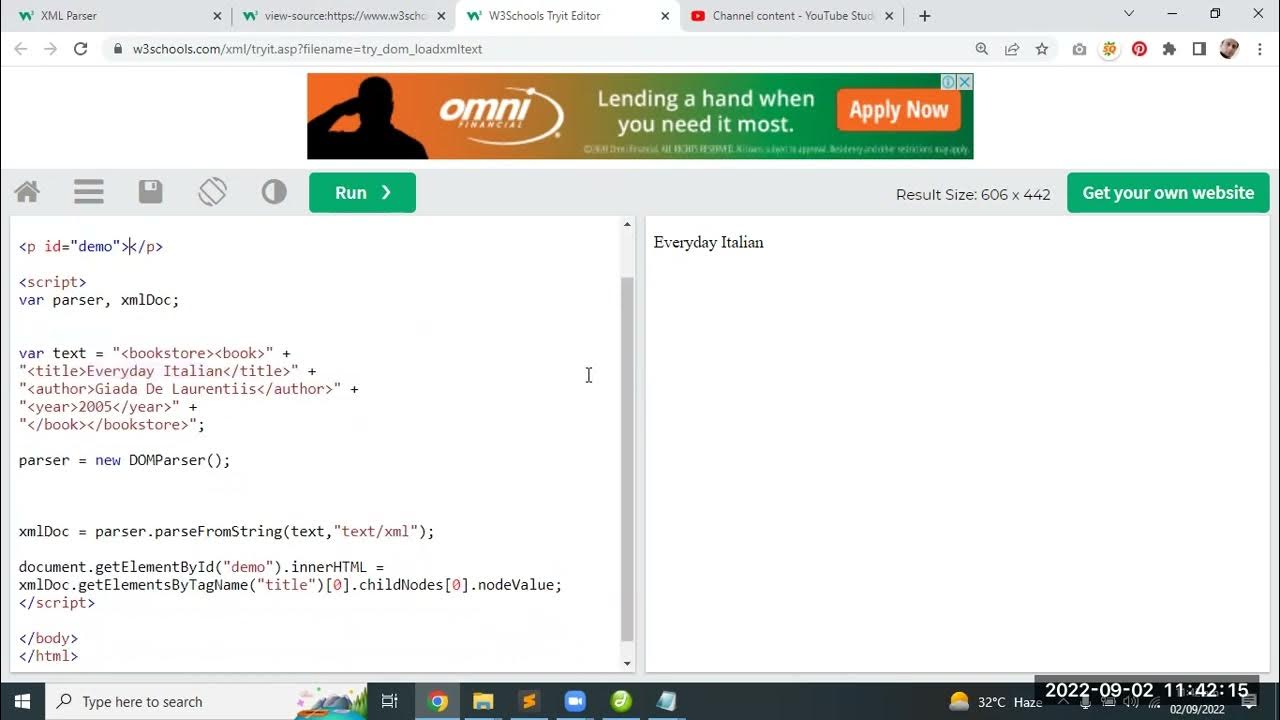Open the Extensions puzzle menu
The width and height of the screenshot is (1280, 720).
coord(1169,49)
